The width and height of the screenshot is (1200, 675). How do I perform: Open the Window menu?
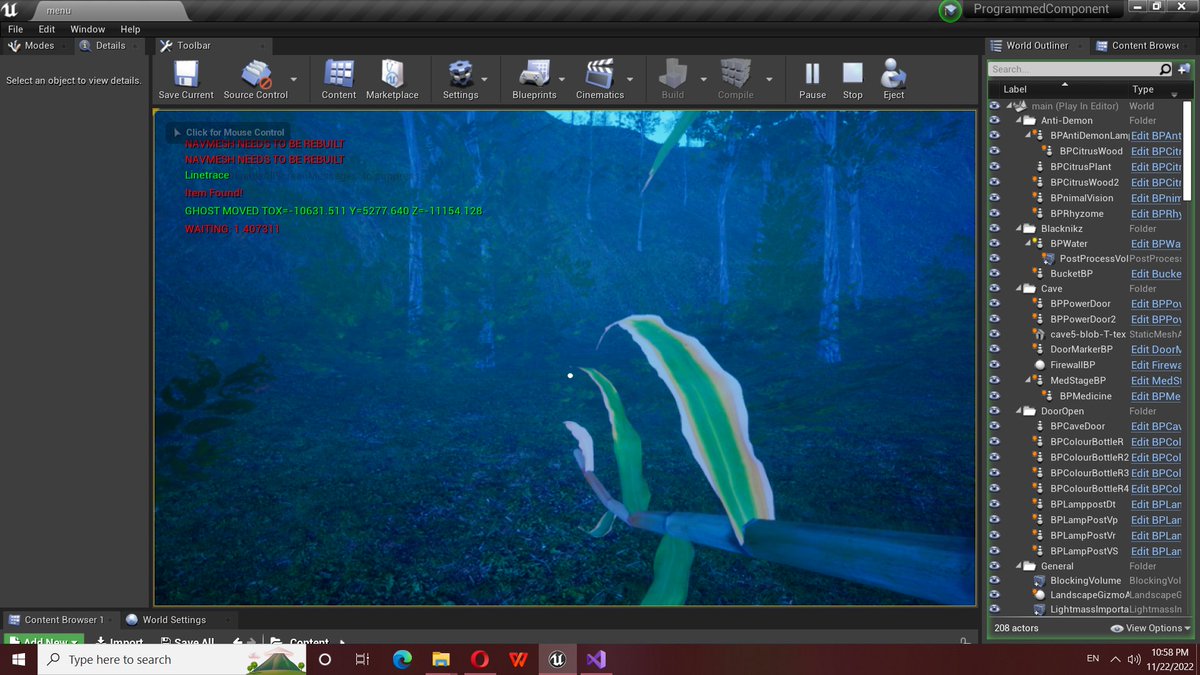[88, 29]
